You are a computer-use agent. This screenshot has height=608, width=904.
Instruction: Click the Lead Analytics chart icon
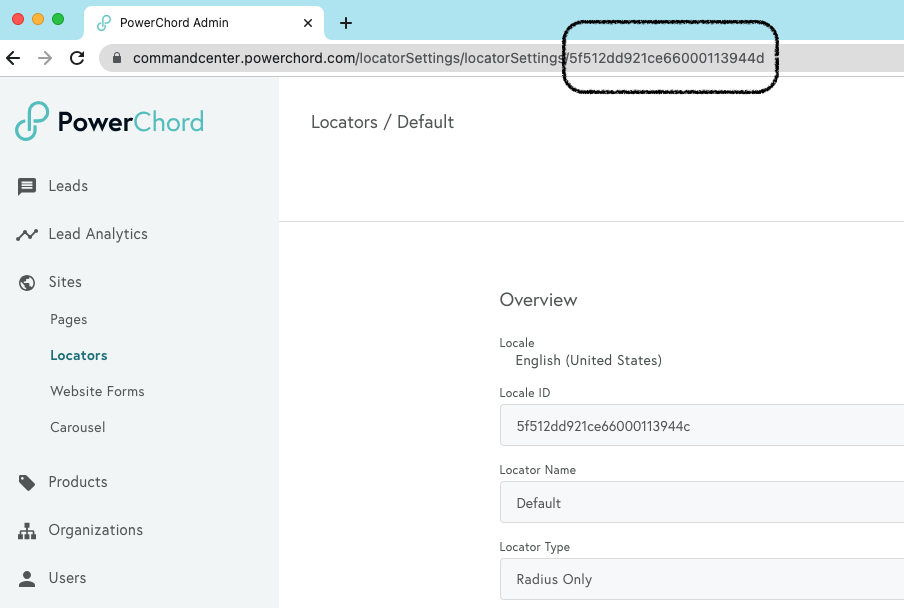(27, 234)
